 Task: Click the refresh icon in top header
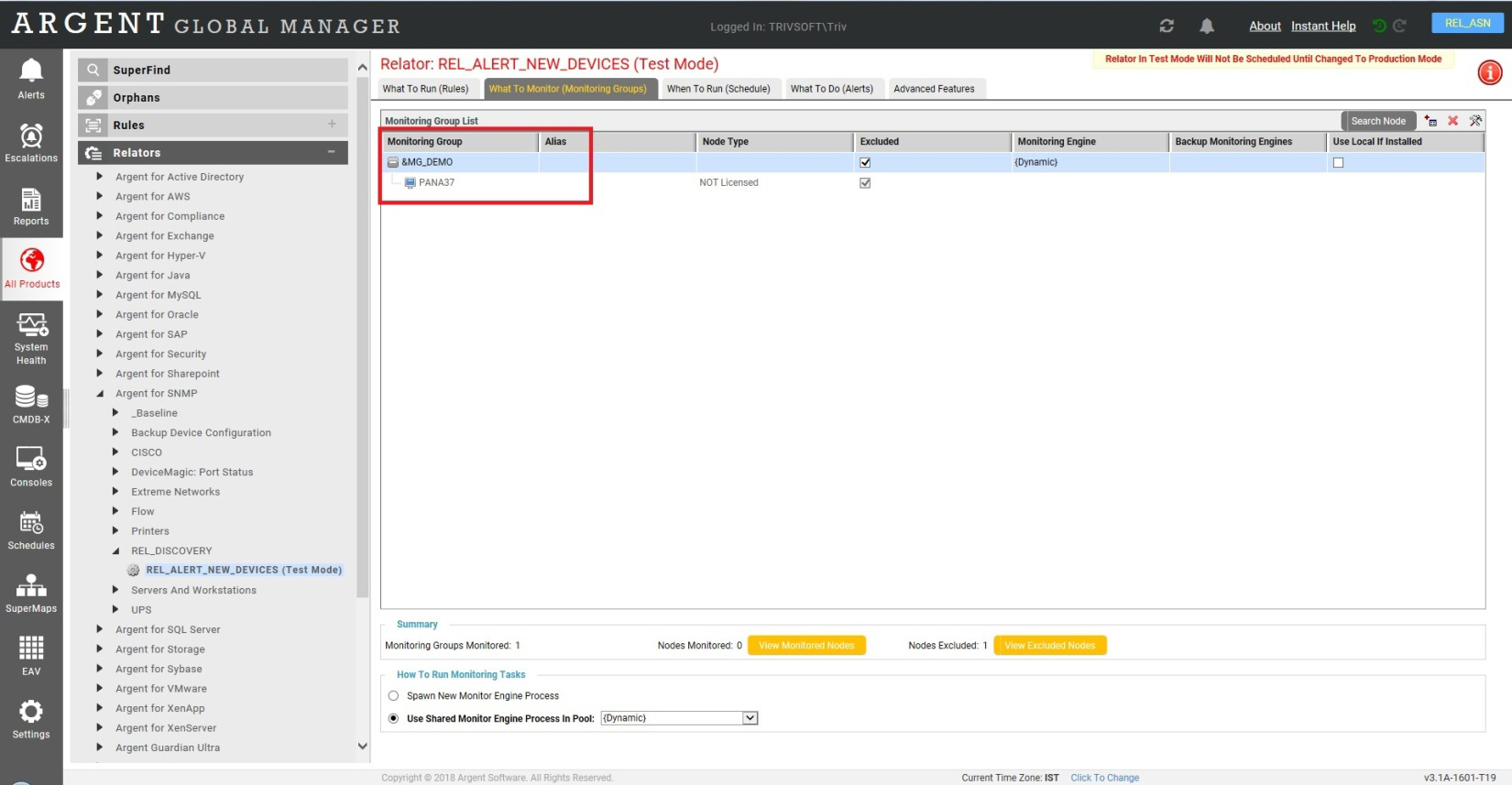(1167, 26)
